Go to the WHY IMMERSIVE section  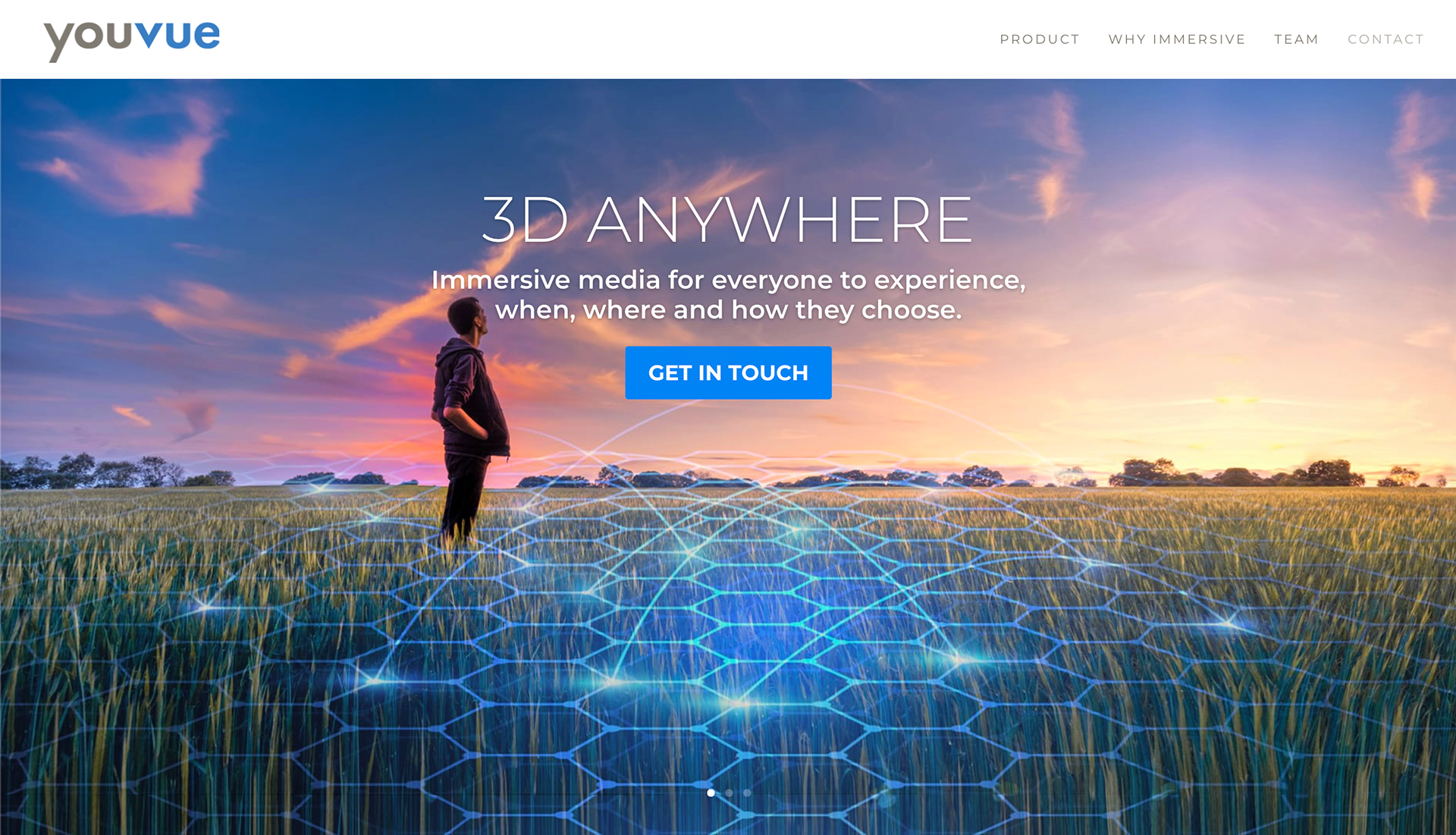point(1177,39)
